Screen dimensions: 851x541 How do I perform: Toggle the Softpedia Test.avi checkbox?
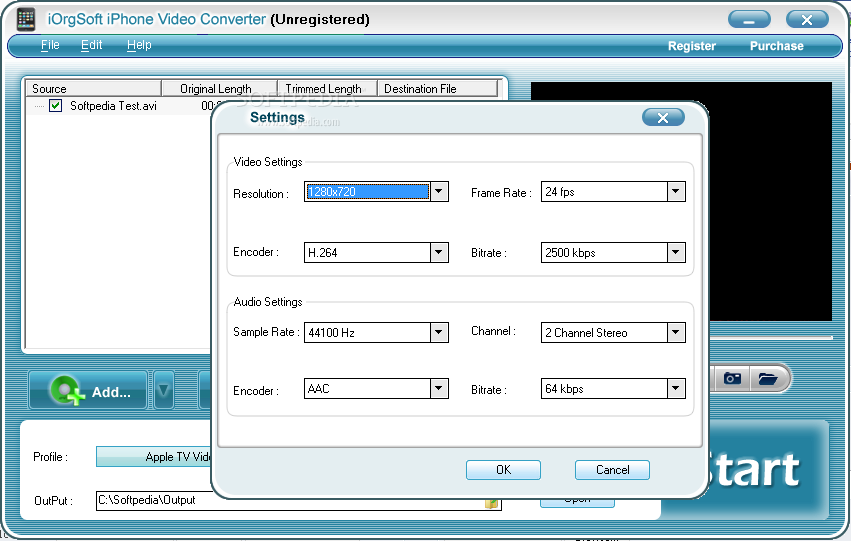[x=55, y=105]
